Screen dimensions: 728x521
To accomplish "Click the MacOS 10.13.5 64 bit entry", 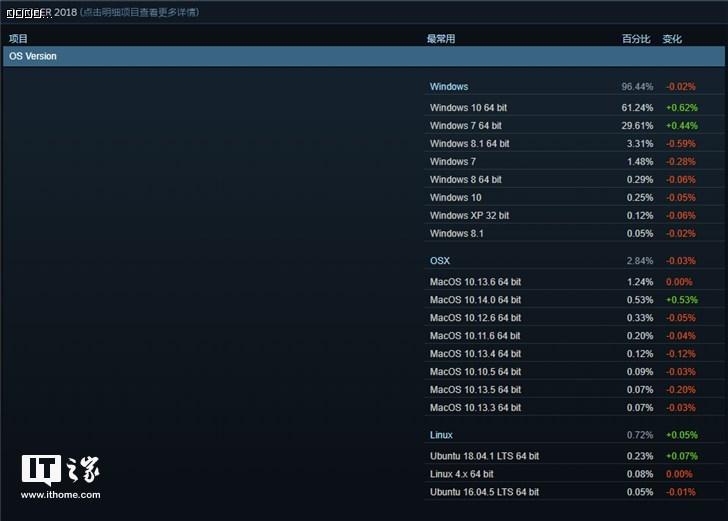I will pyautogui.click(x=475, y=390).
